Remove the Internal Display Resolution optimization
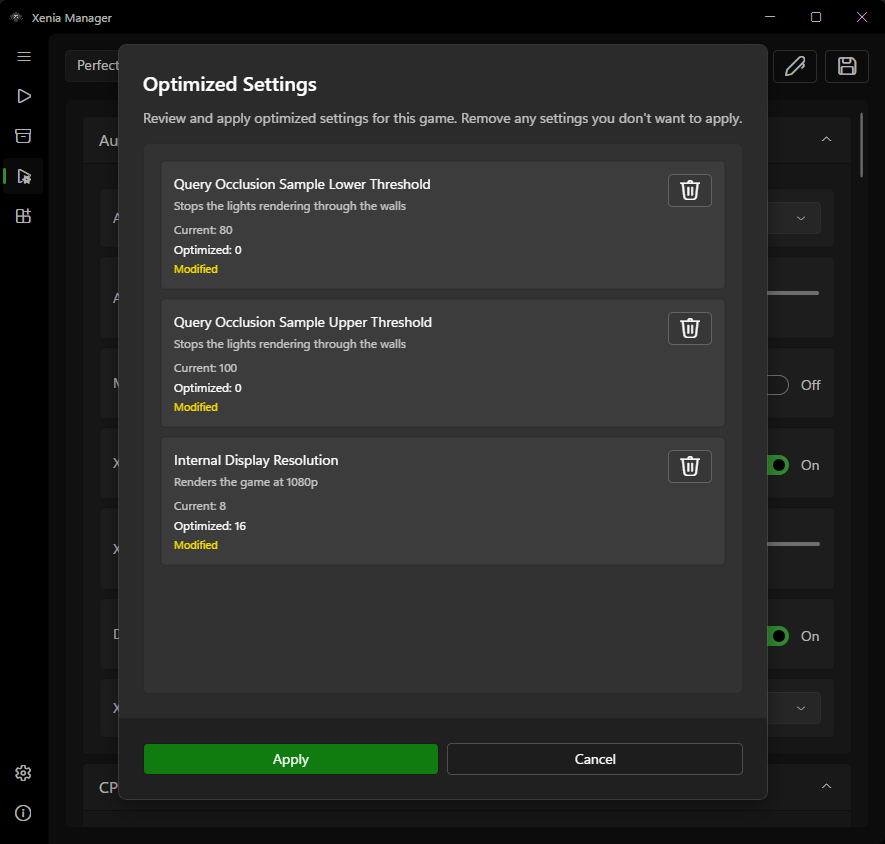This screenshot has width=885, height=844. pyautogui.click(x=689, y=466)
